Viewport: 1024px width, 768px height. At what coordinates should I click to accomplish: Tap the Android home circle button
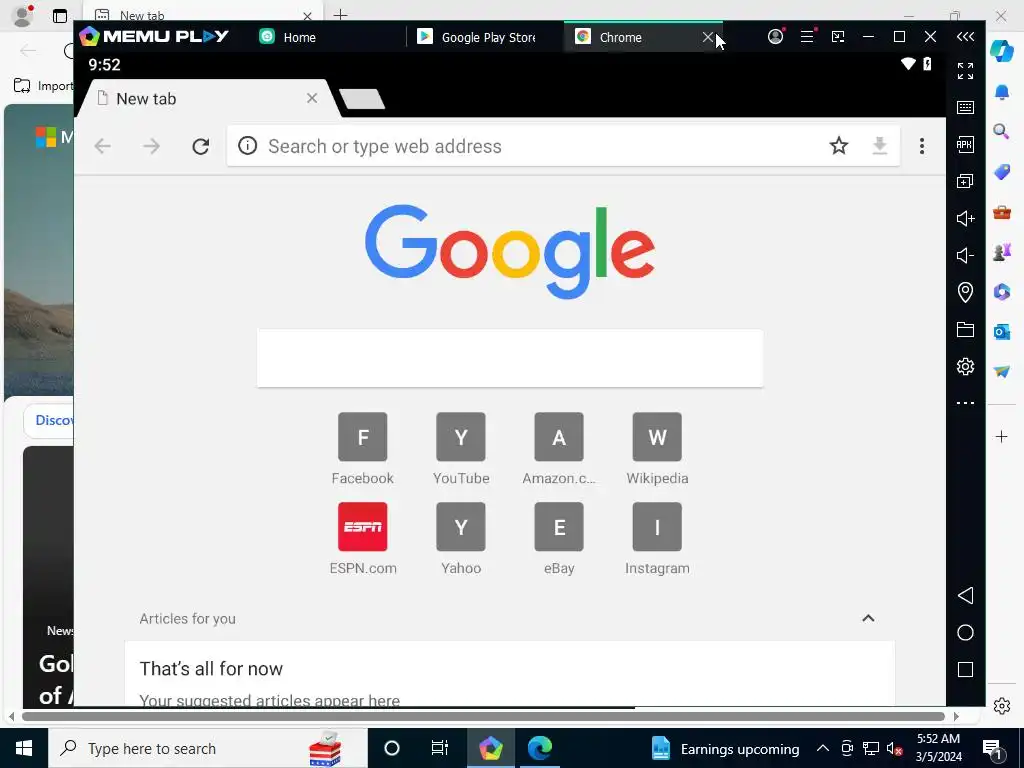pos(965,632)
